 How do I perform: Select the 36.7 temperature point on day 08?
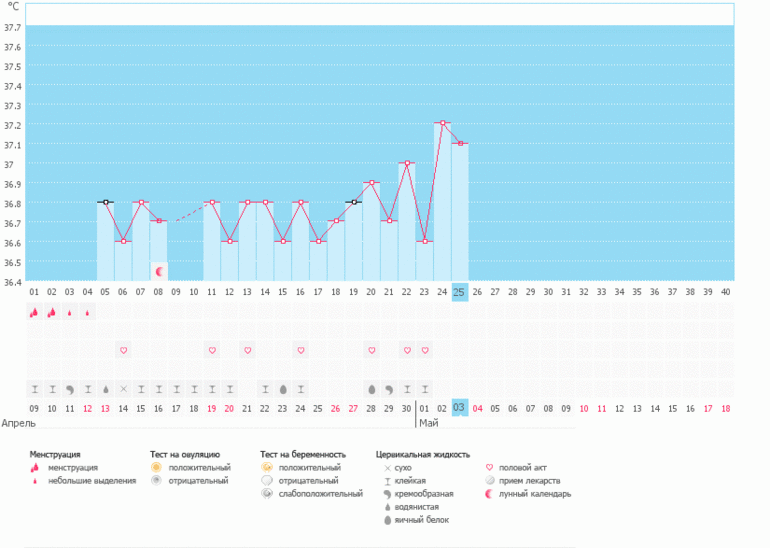pyautogui.click(x=159, y=221)
